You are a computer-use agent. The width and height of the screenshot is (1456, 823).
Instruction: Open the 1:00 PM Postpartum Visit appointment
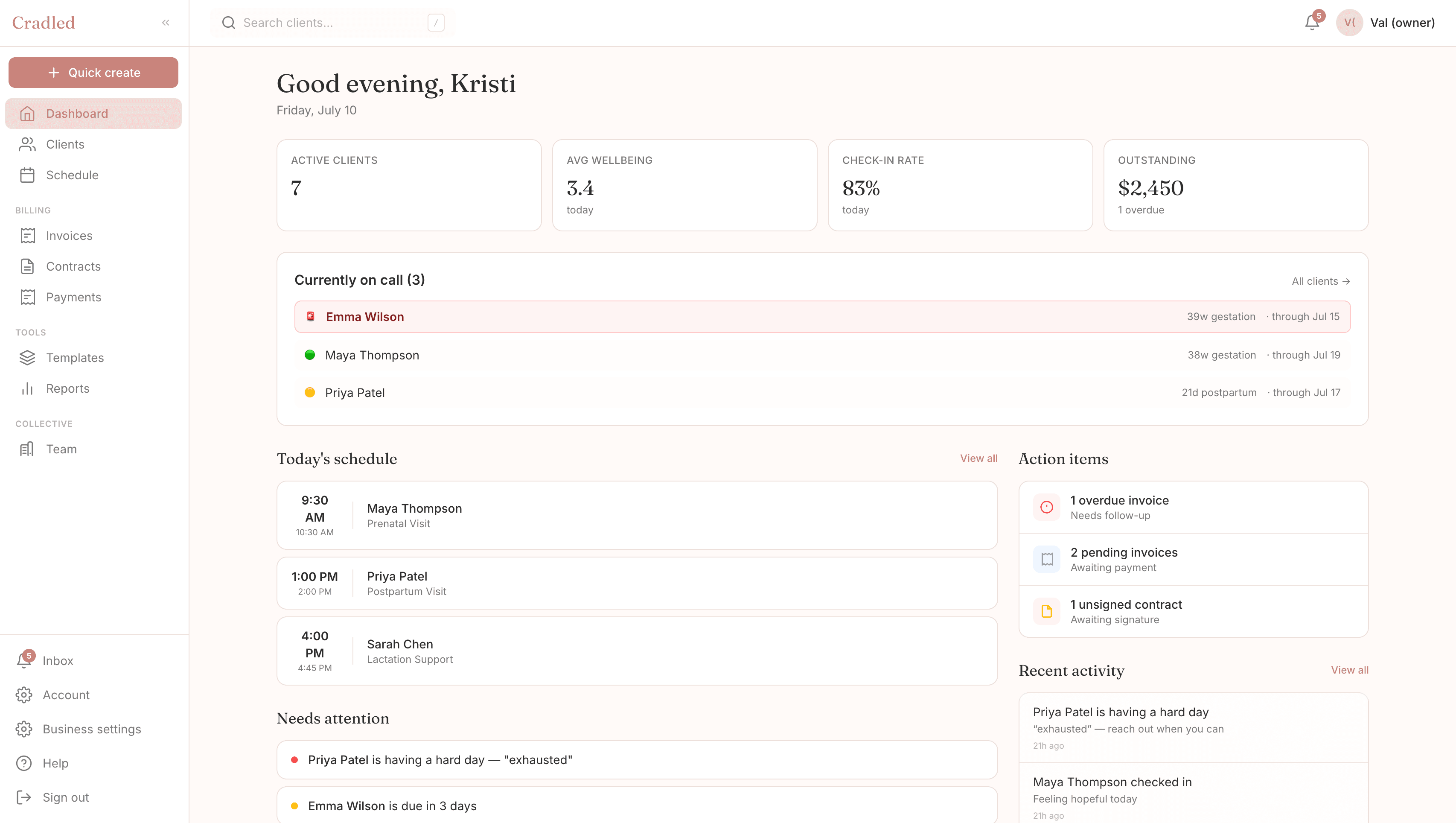(637, 584)
